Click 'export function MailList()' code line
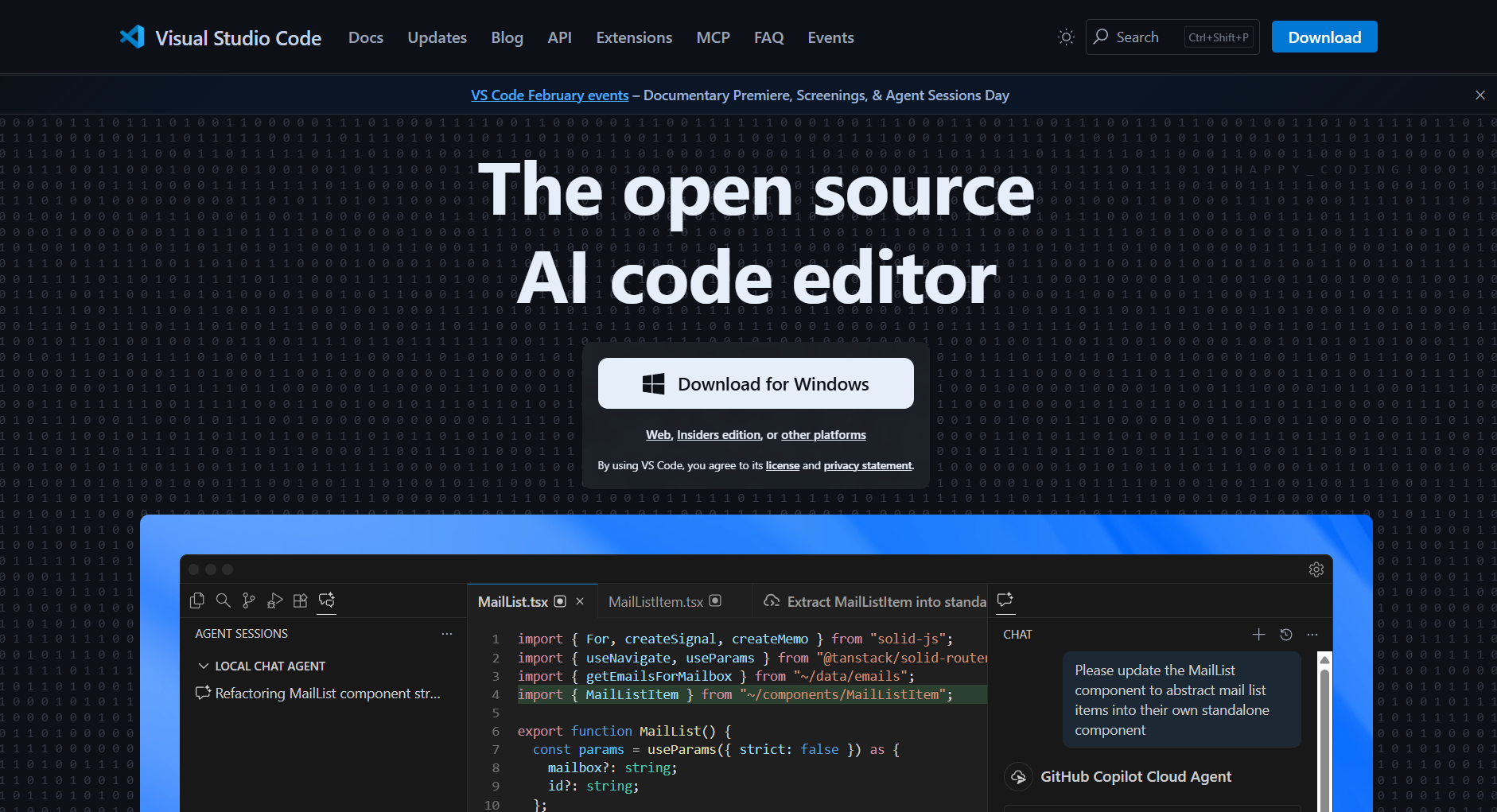Screen dimensions: 1497x812 pos(624,731)
